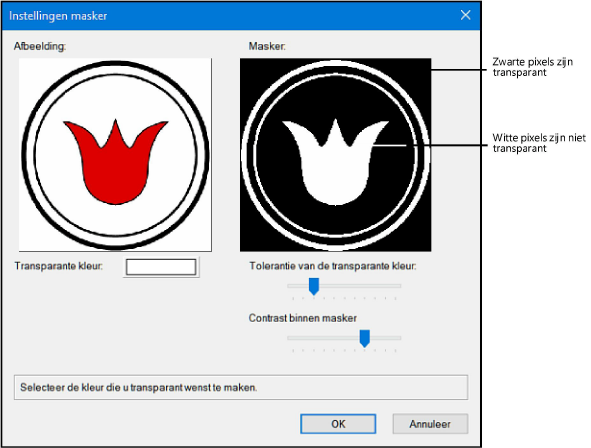Viewport: 591px width, 448px height.
Task: Click the 'Tolerantie van de transparante kleur:' label
Action: pyautogui.click(x=333, y=266)
